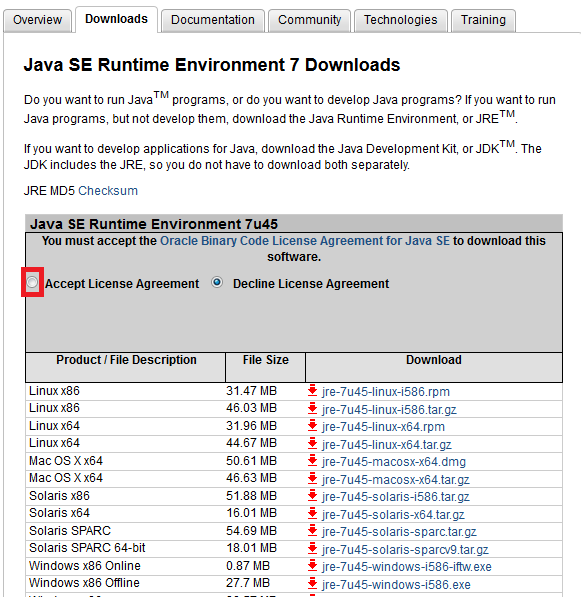
Task: Open Oracle Binary Code License Agreement link
Action: click(305, 241)
